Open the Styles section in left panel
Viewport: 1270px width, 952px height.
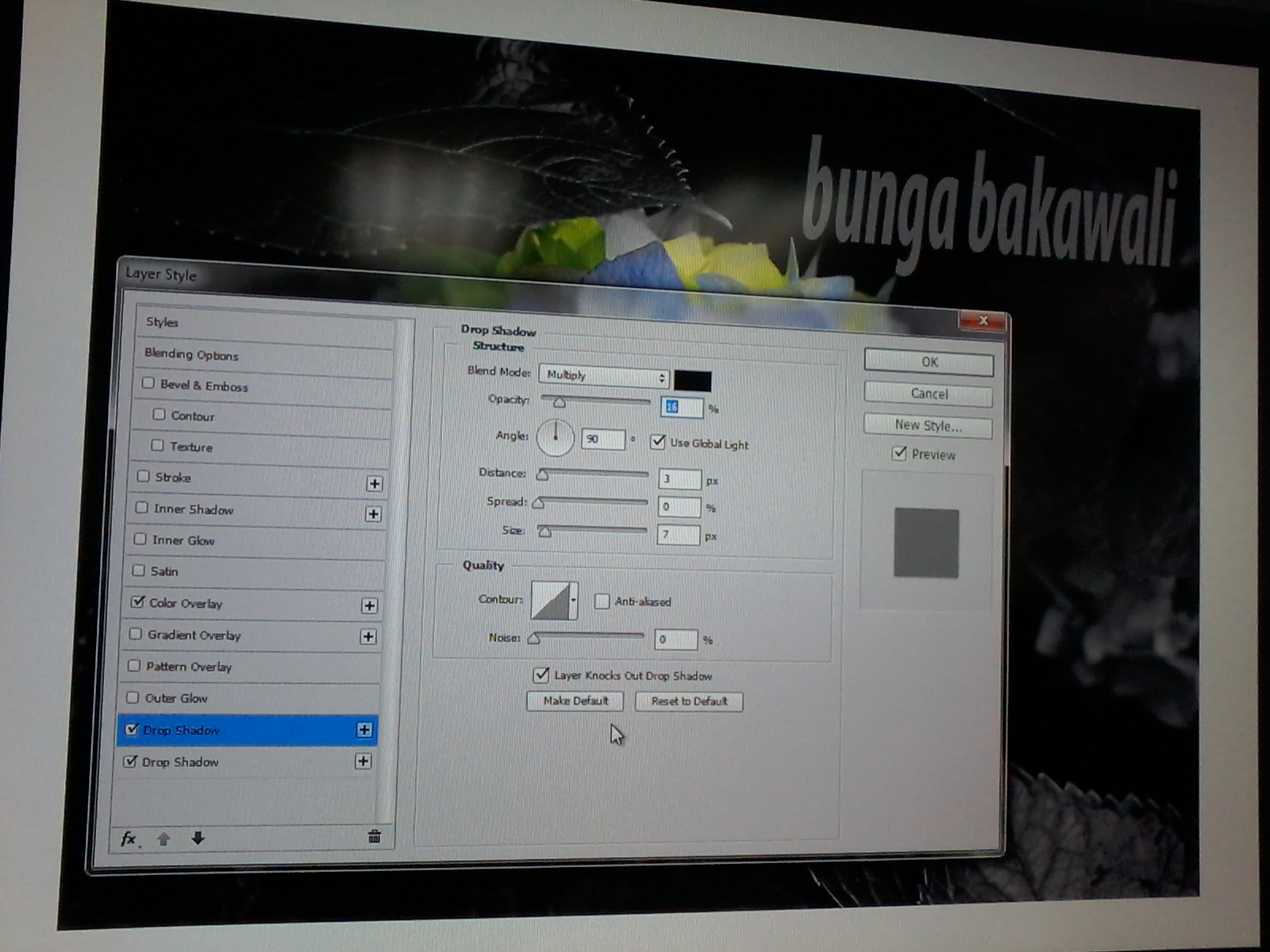click(x=162, y=322)
